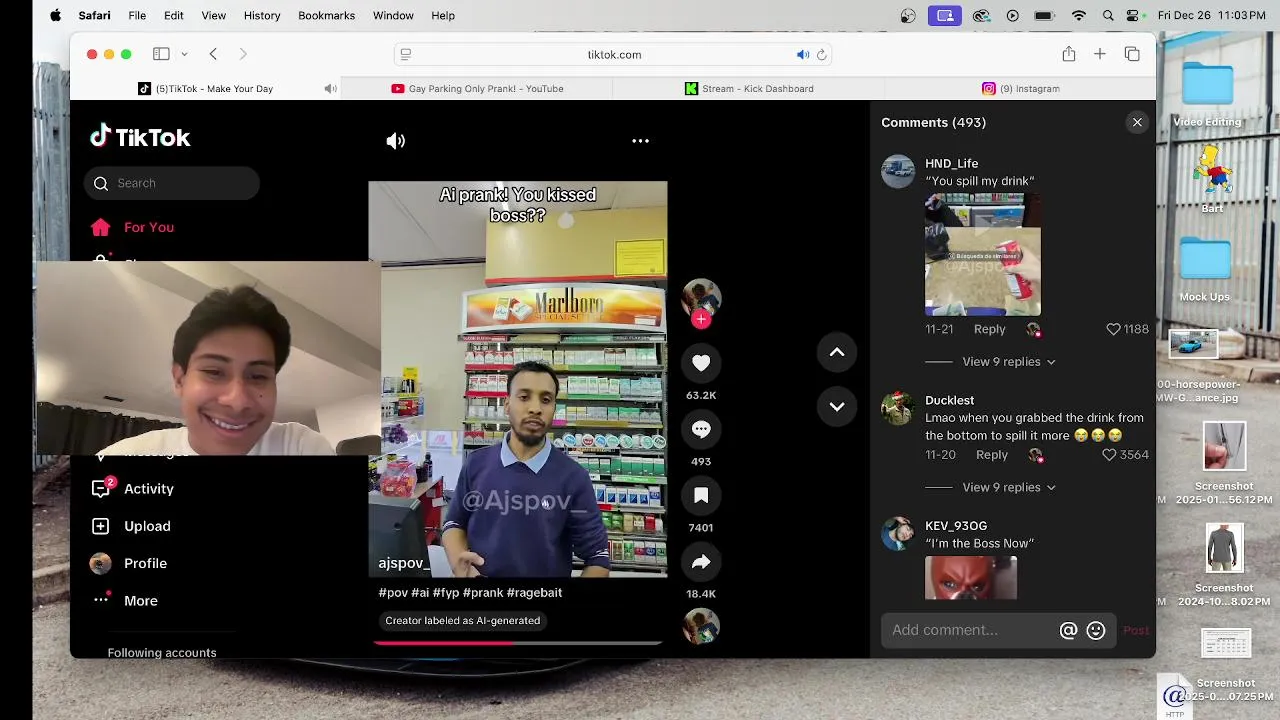1280x720 pixels.
Task: Reply to Ducklest comment
Action: tap(992, 455)
